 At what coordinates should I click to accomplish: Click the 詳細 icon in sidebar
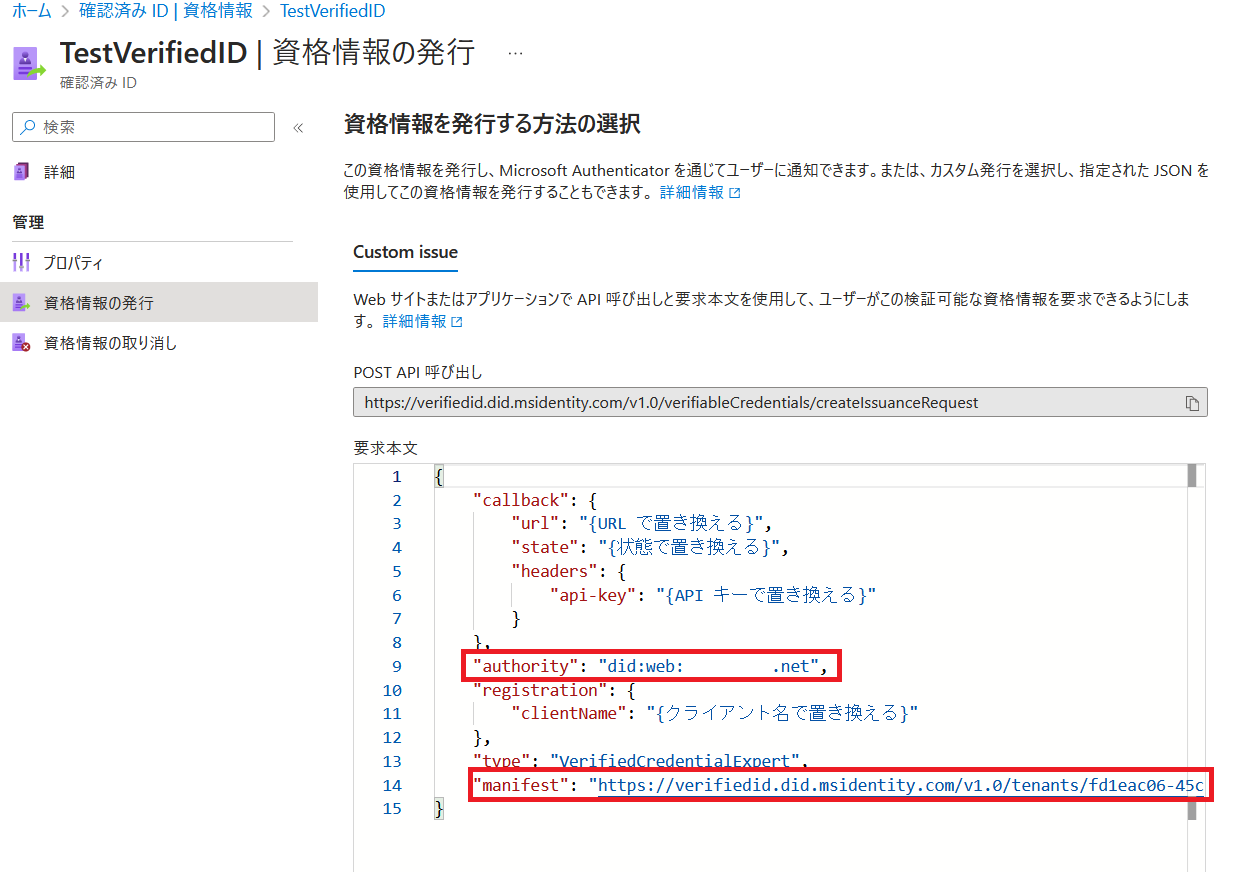coord(22,172)
